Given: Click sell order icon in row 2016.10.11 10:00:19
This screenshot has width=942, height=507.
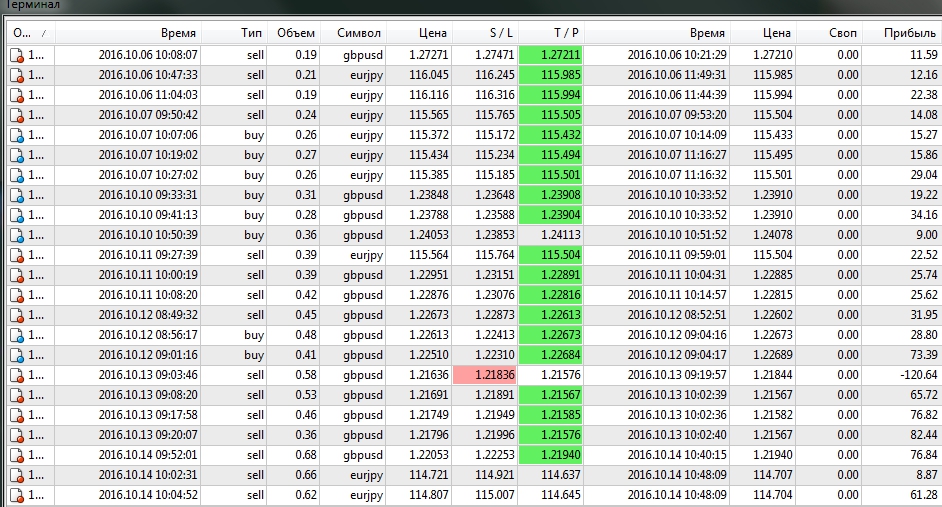Looking at the screenshot, I should coord(16,275).
